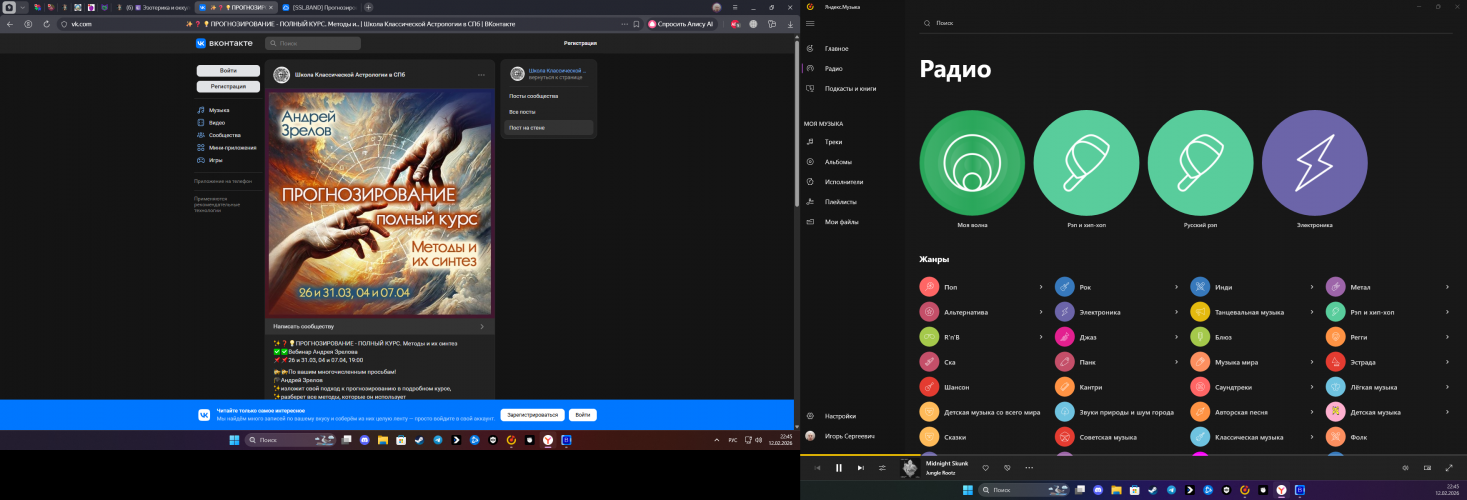Skip to the next track in player

coord(860,468)
